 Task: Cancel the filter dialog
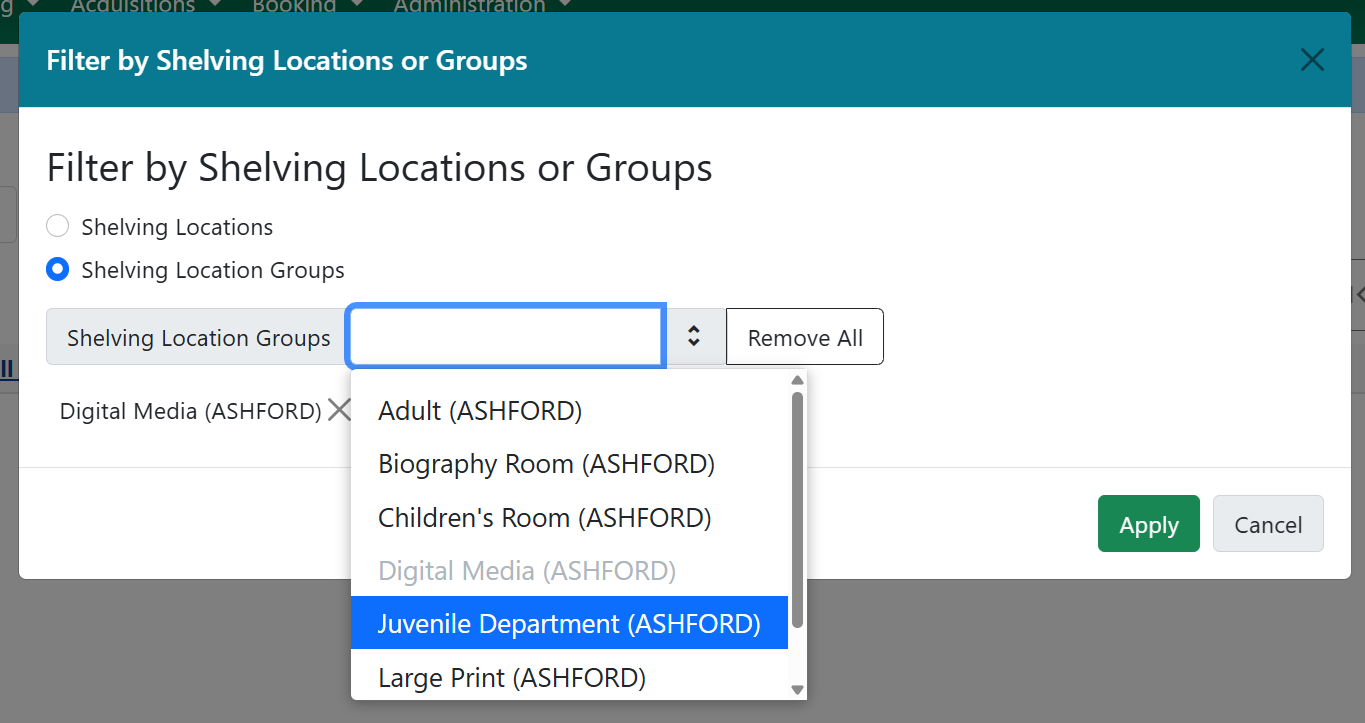tap(1267, 524)
